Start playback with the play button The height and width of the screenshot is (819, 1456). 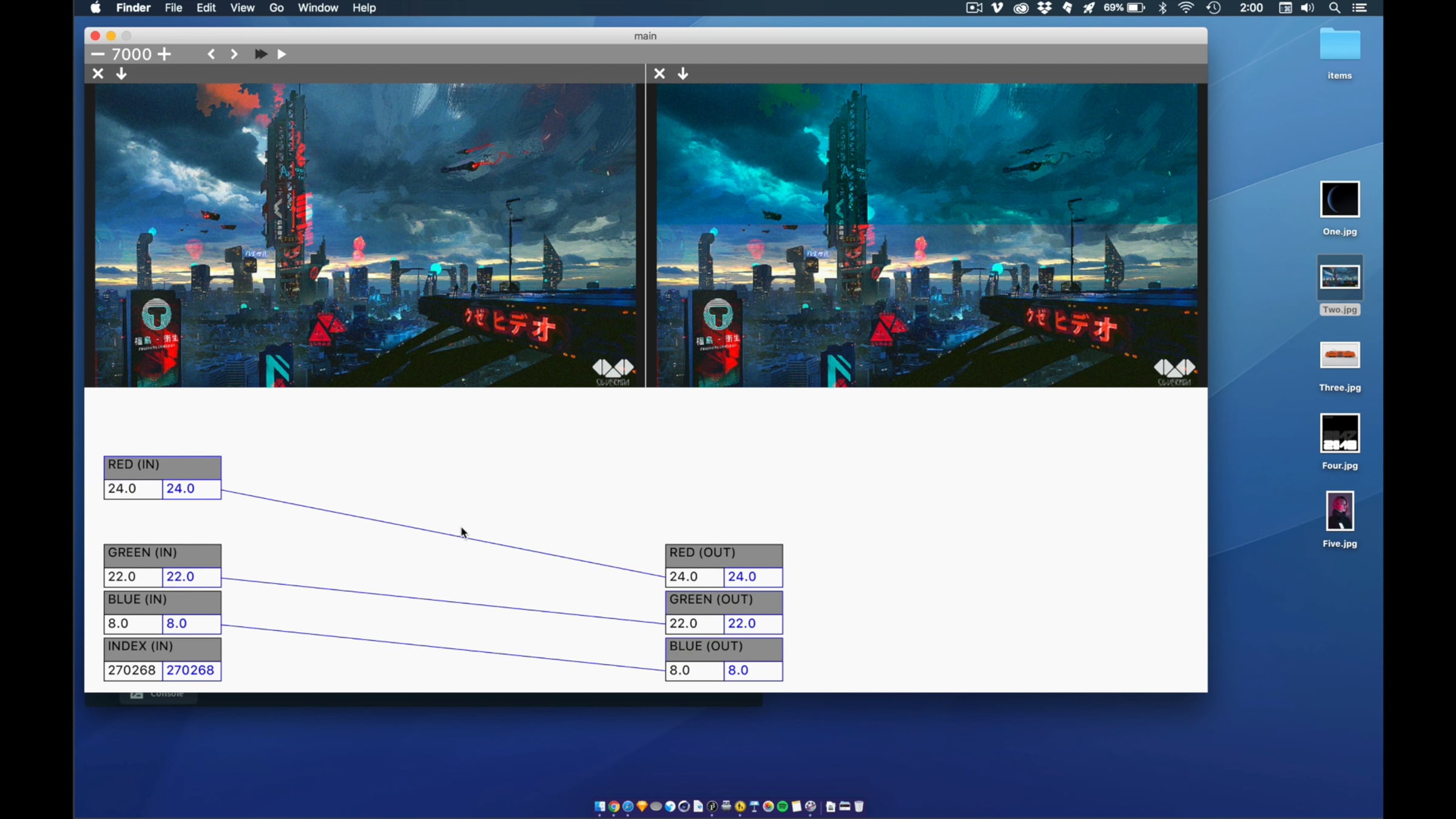pyautogui.click(x=281, y=54)
